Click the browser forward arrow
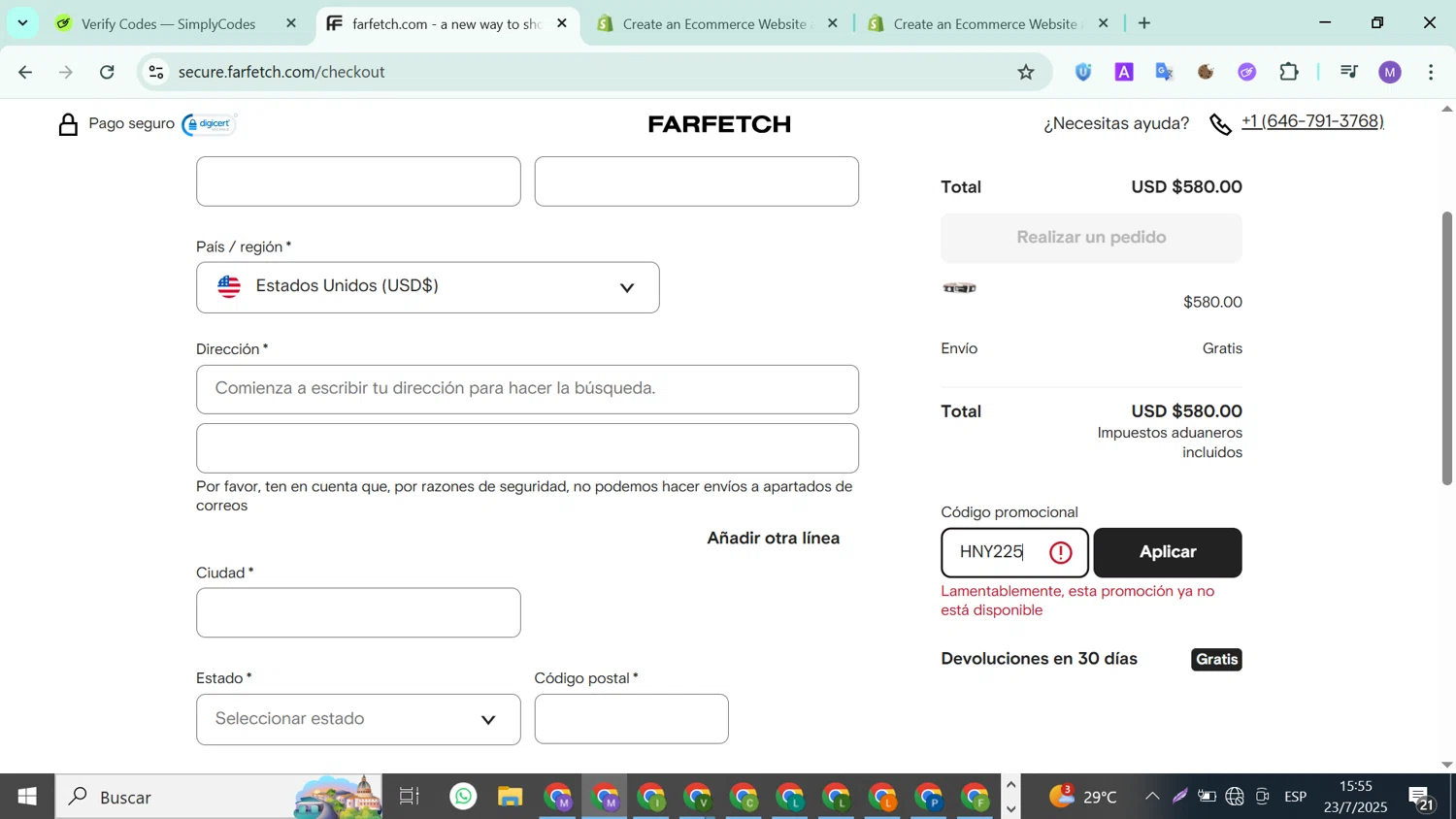Viewport: 1456px width, 819px height. 66,72
